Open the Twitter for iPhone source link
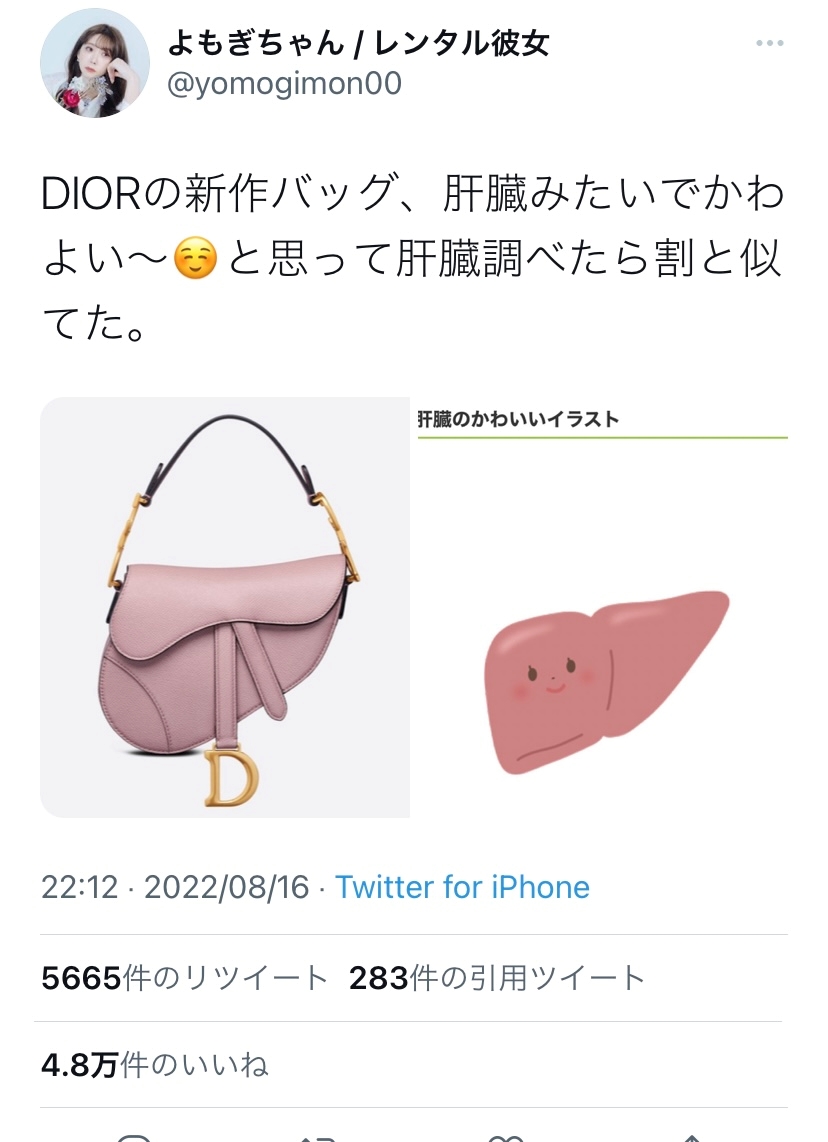Image resolution: width=828 pixels, height=1142 pixels. point(462,887)
